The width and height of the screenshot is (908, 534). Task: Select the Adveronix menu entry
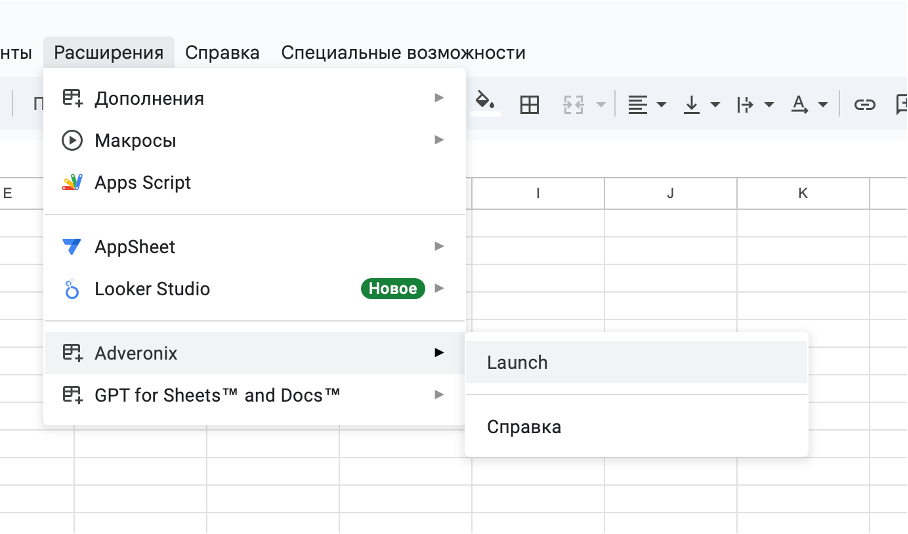click(x=255, y=353)
